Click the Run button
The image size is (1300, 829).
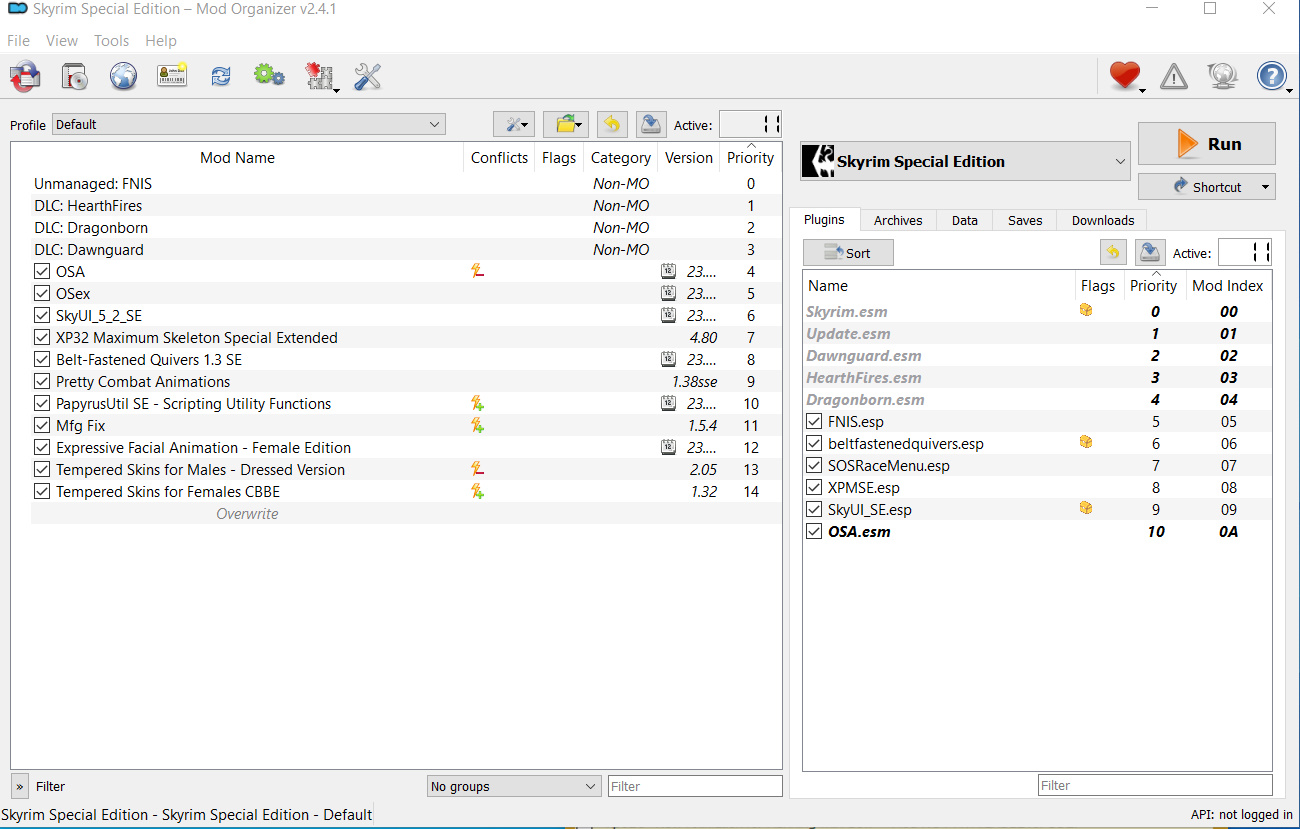(1207, 143)
